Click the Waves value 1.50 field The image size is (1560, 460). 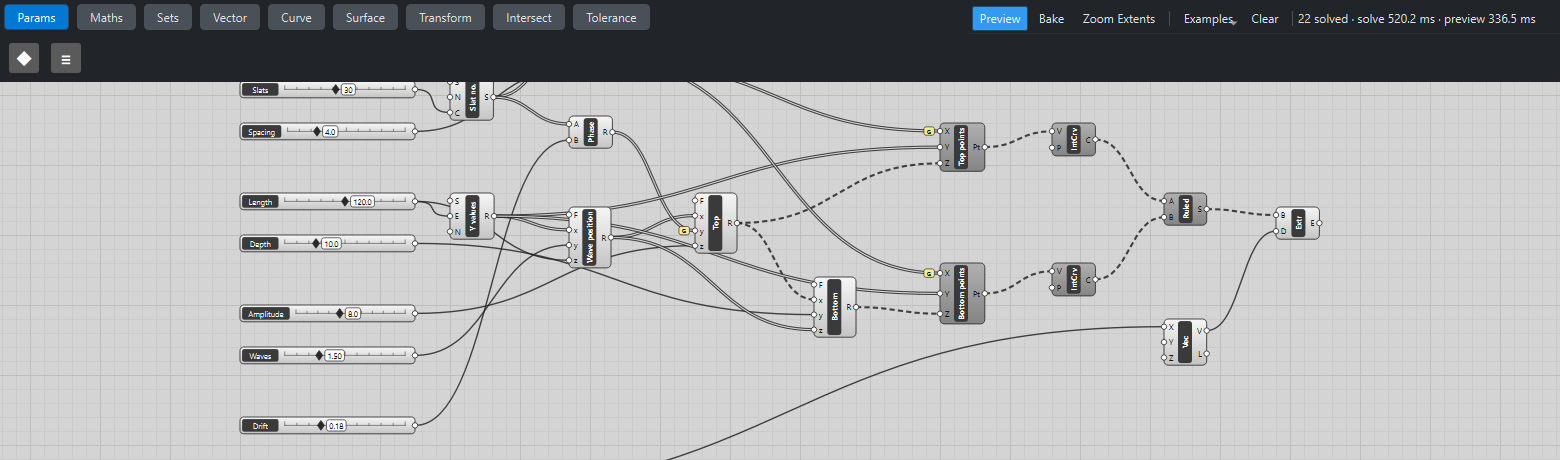(x=335, y=356)
